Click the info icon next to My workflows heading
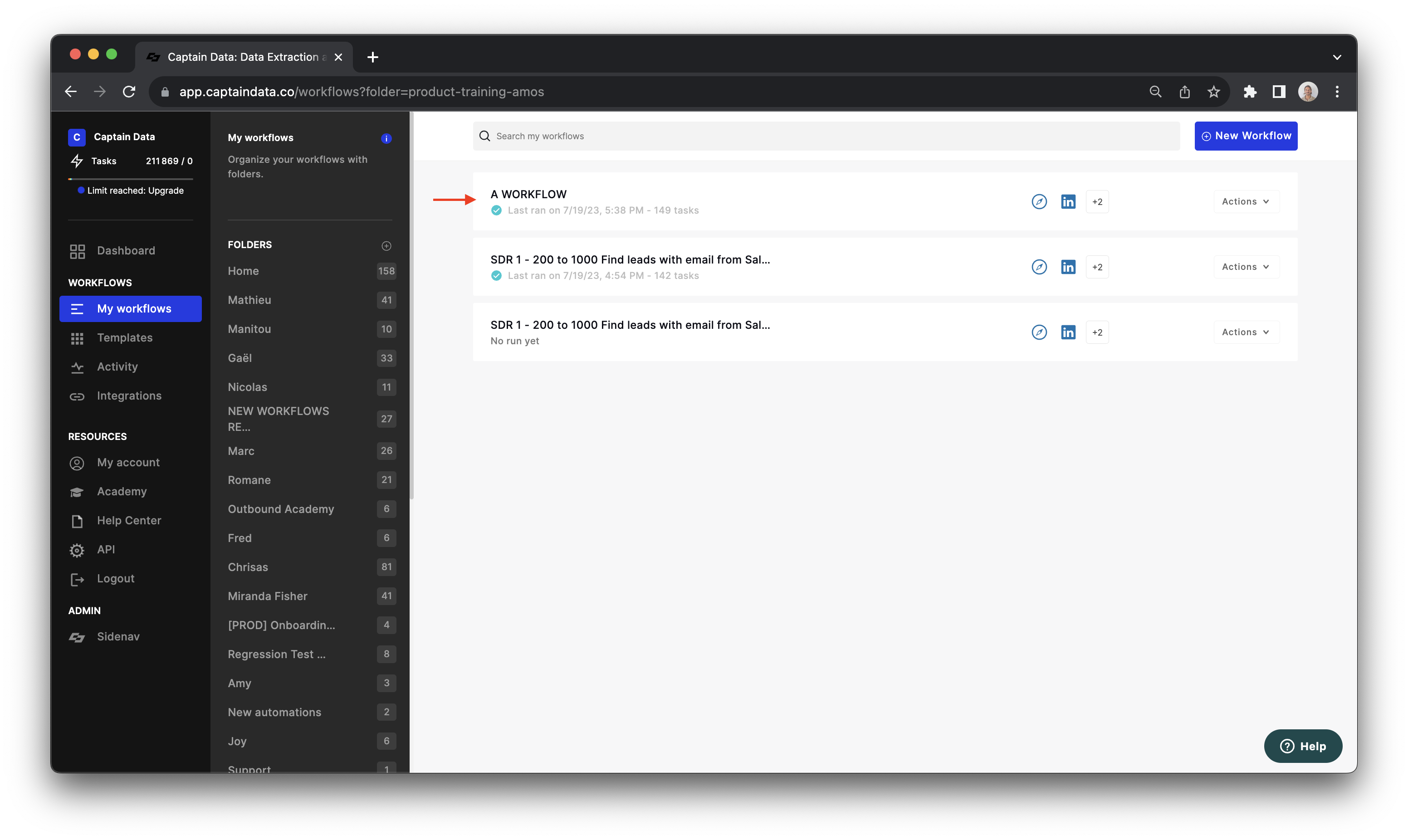 [x=386, y=138]
